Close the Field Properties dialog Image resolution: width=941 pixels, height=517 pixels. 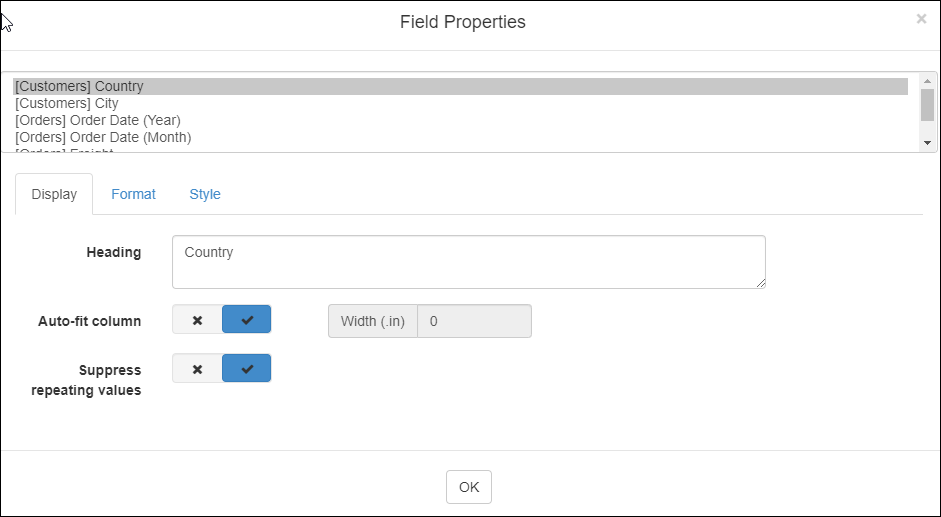click(x=921, y=19)
